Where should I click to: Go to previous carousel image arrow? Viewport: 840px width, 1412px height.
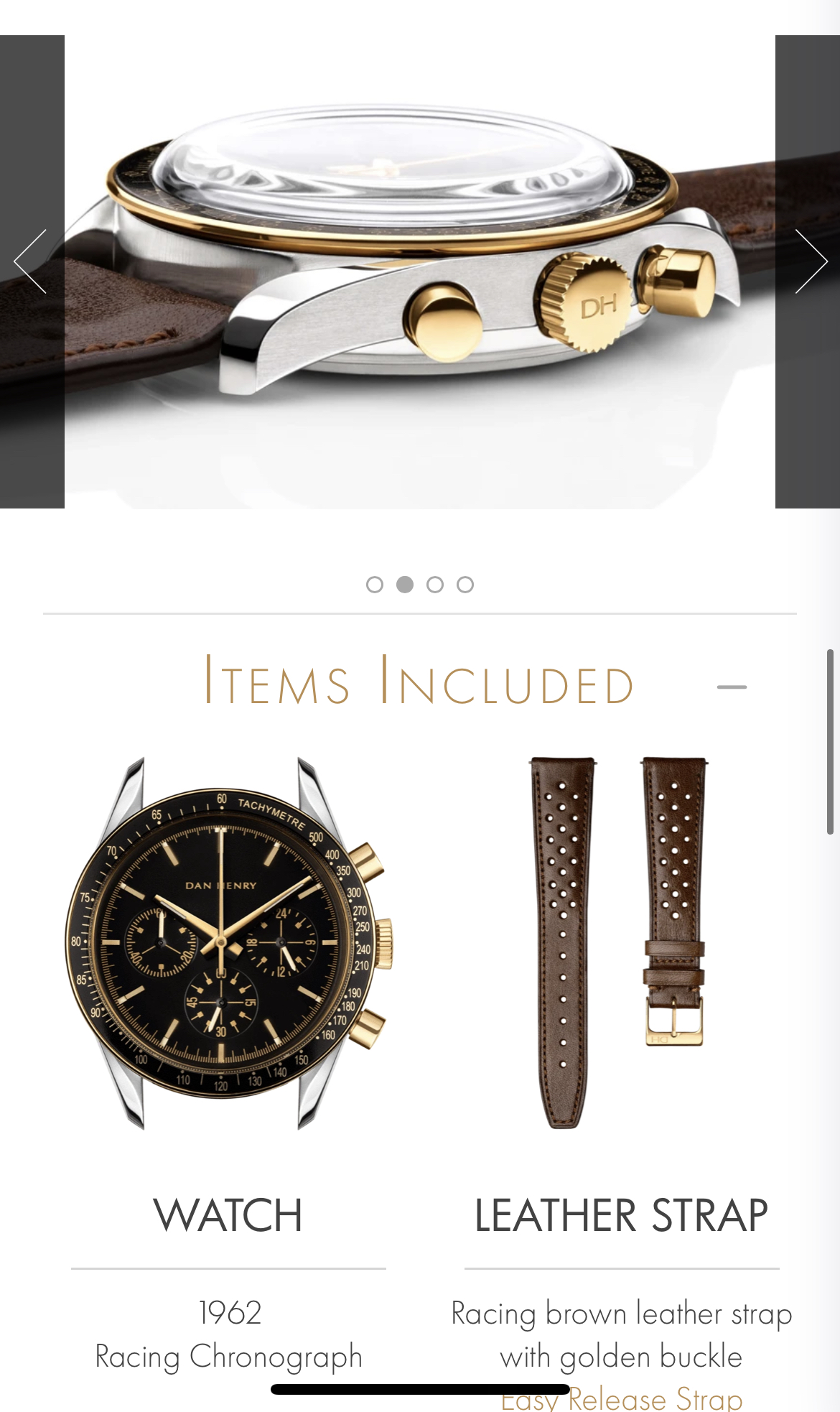[30, 261]
